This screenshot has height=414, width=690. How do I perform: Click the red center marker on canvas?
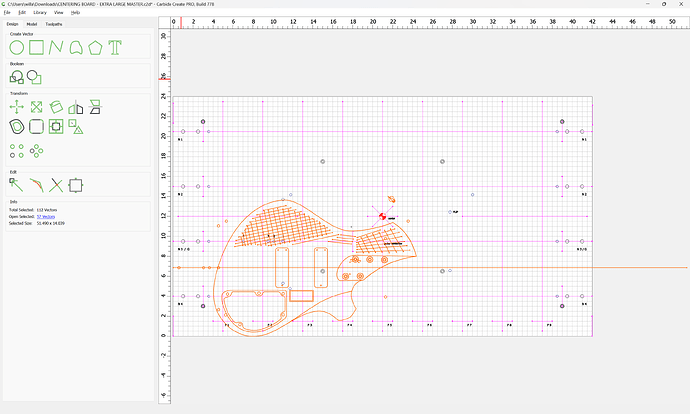click(x=382, y=216)
